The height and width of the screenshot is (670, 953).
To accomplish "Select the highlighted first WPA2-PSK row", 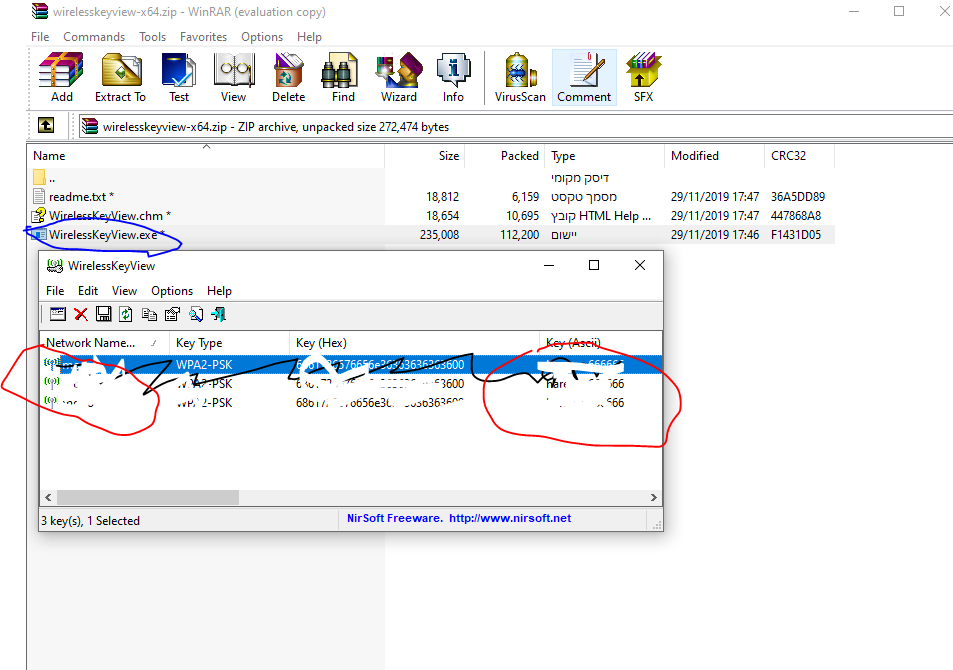I will [351, 365].
